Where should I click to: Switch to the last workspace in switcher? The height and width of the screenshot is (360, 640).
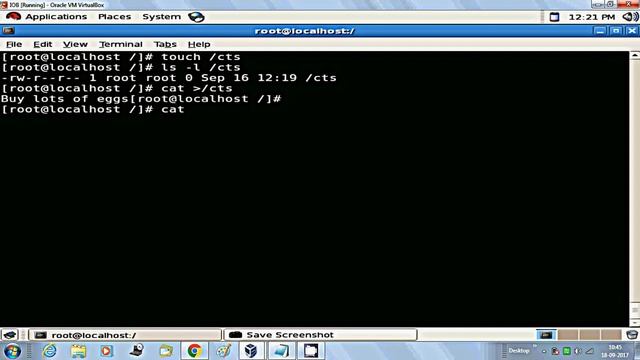pos(611,335)
